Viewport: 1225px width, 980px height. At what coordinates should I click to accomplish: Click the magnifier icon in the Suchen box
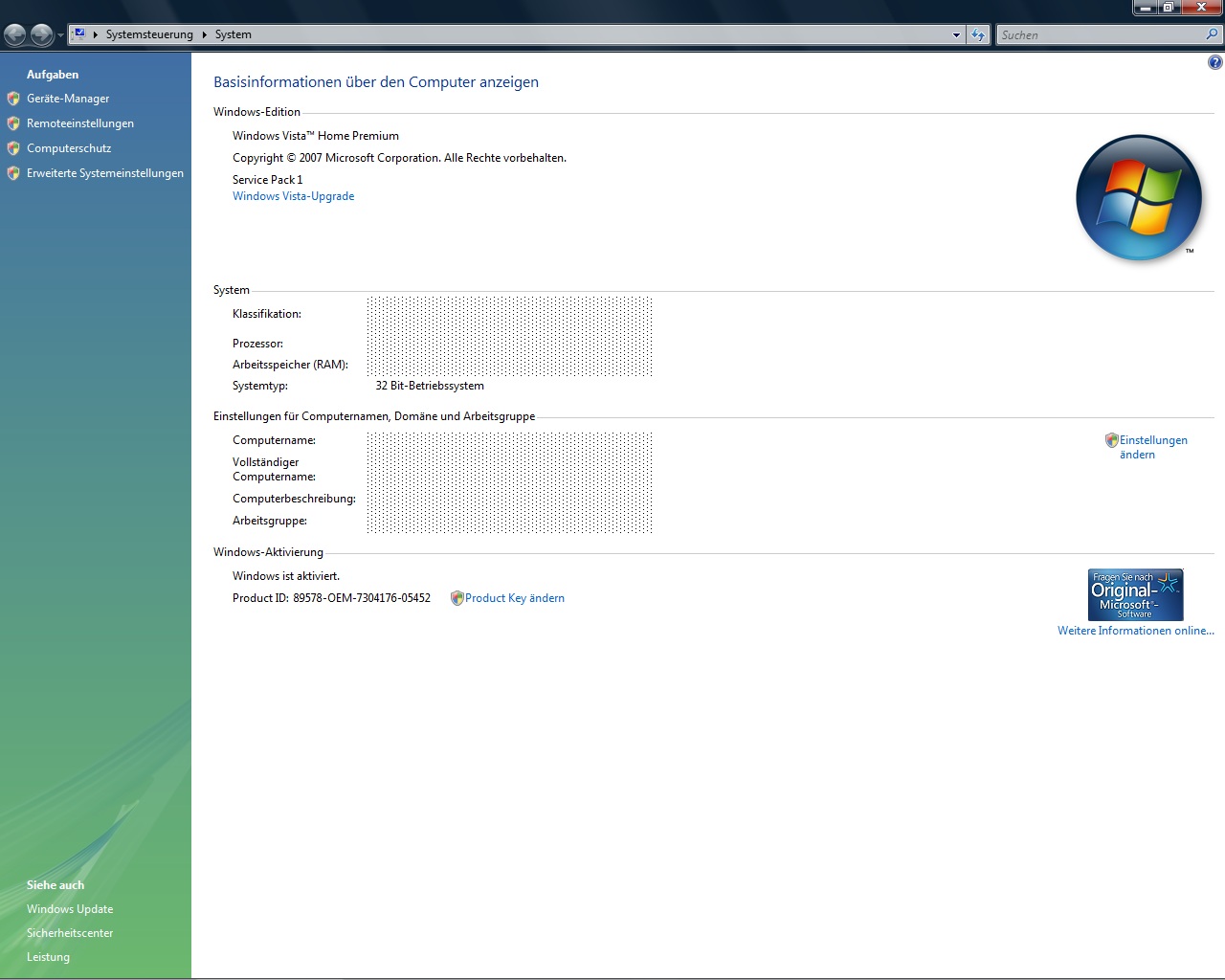[x=1212, y=34]
